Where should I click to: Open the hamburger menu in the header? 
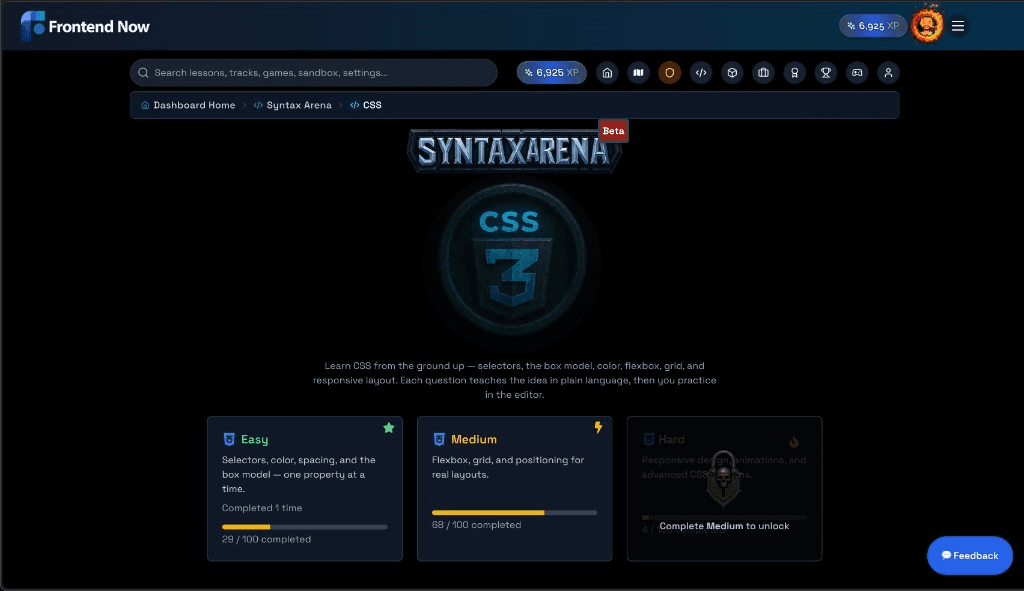[957, 26]
